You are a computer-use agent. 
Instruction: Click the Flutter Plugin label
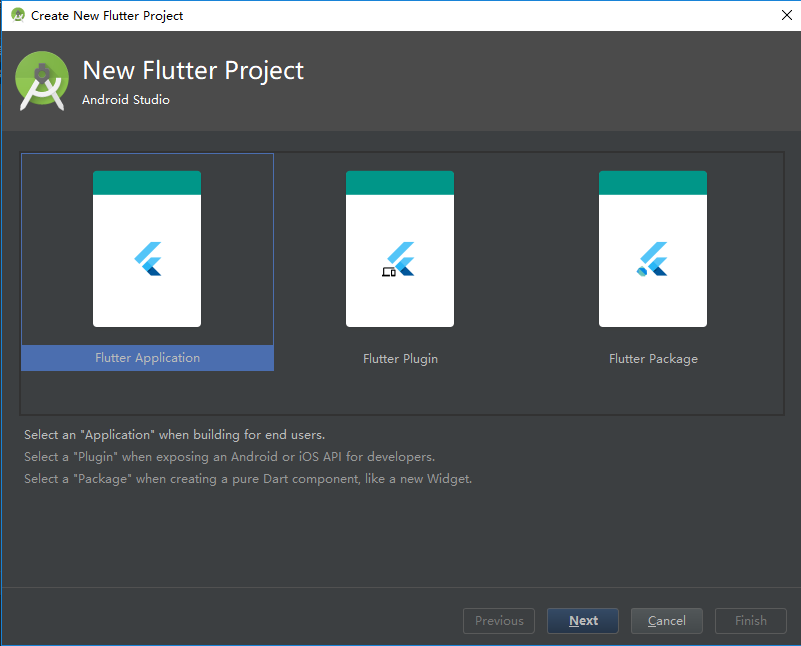400,359
